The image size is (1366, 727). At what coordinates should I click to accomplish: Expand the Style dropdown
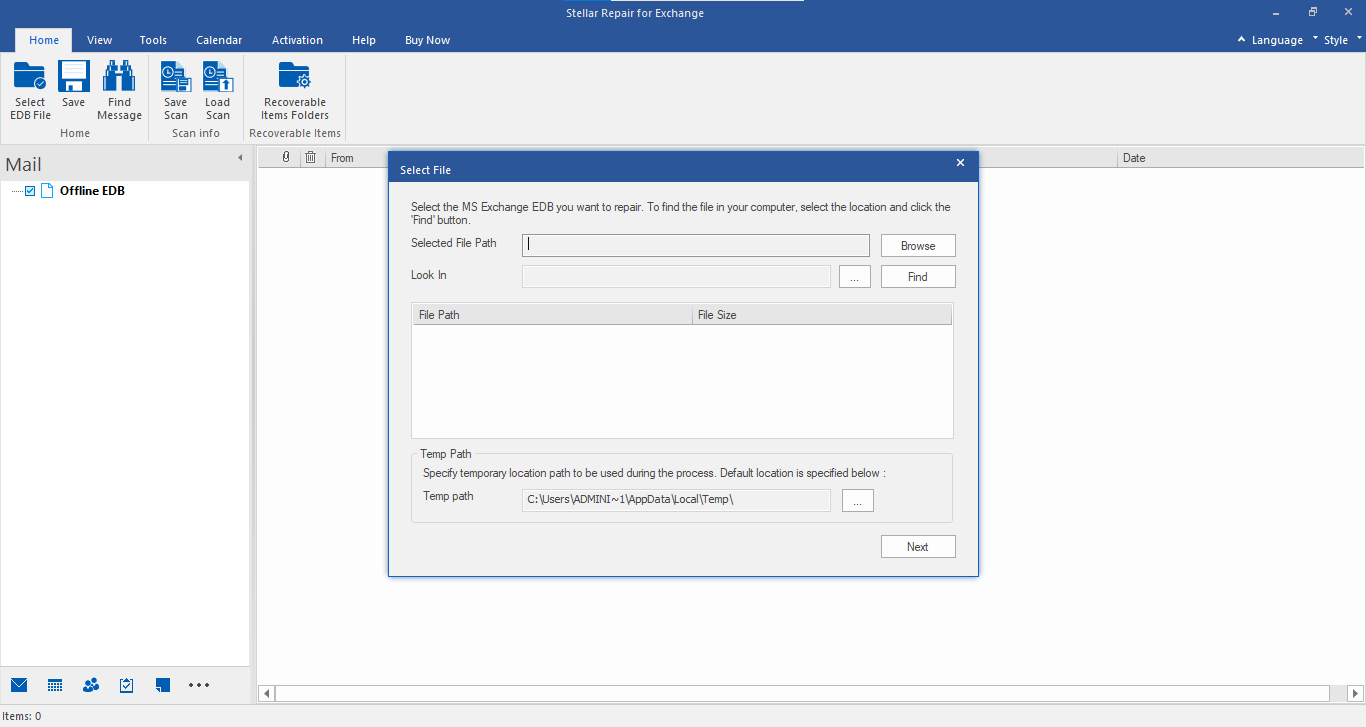tap(1341, 40)
